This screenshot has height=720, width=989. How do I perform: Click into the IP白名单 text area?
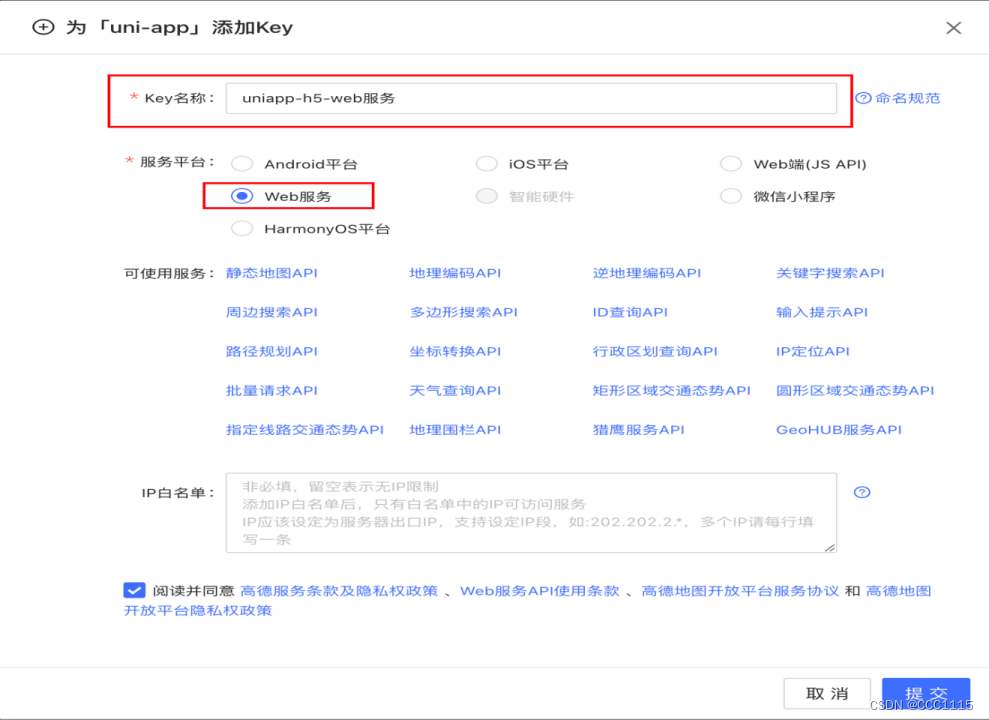click(531, 513)
